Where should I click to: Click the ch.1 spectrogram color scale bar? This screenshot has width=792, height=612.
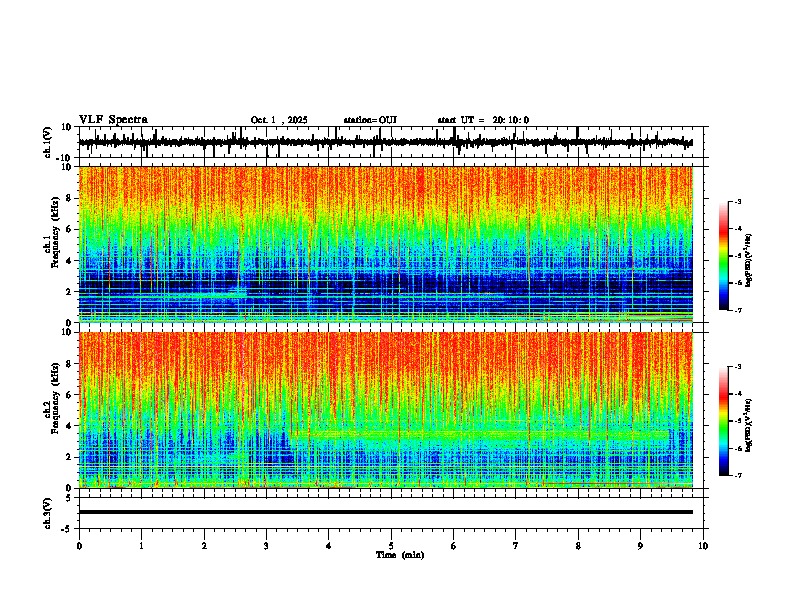pyautogui.click(x=723, y=256)
